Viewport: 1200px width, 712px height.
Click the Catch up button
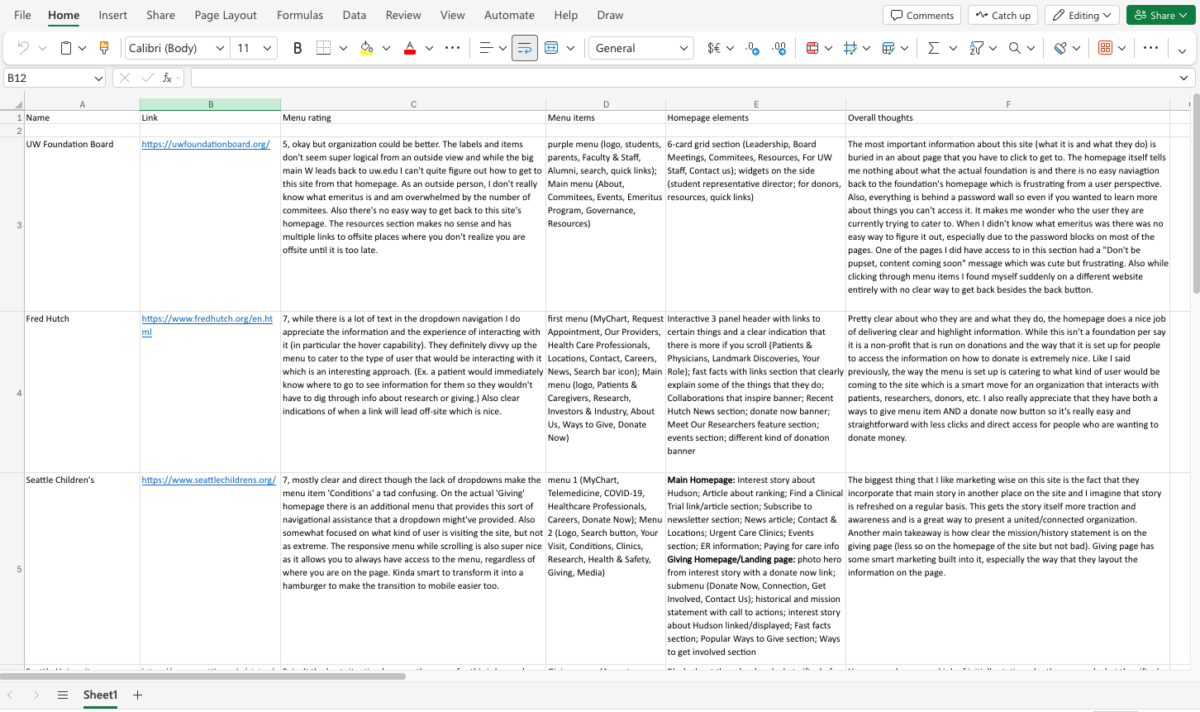[1002, 15]
